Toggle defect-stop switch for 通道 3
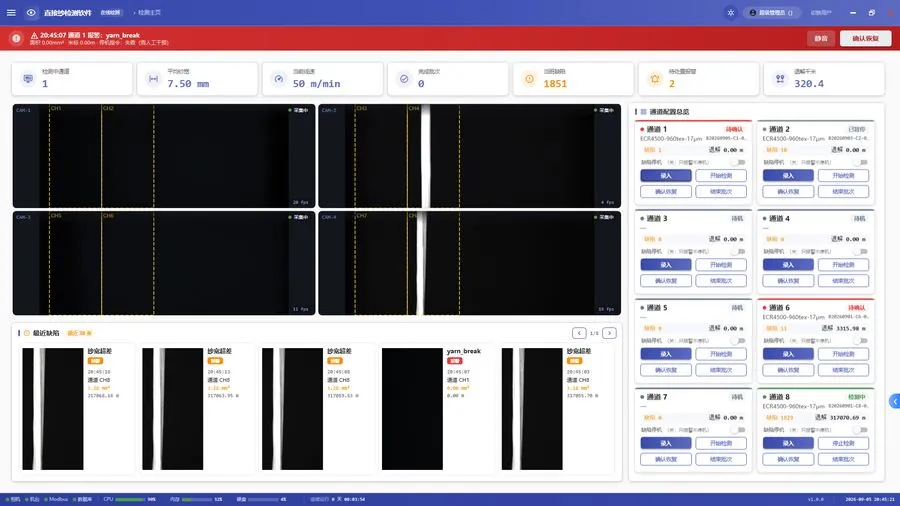900x506 pixels. [739, 251]
